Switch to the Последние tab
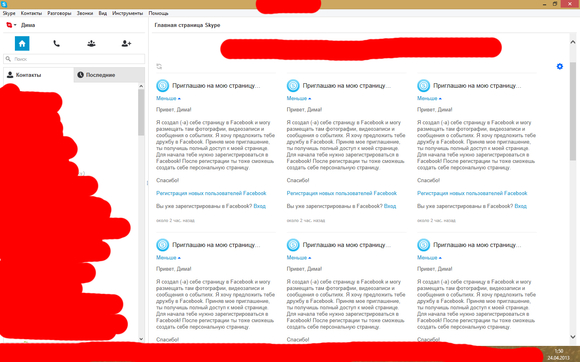Screen dimensions: 580x362 point(109,75)
